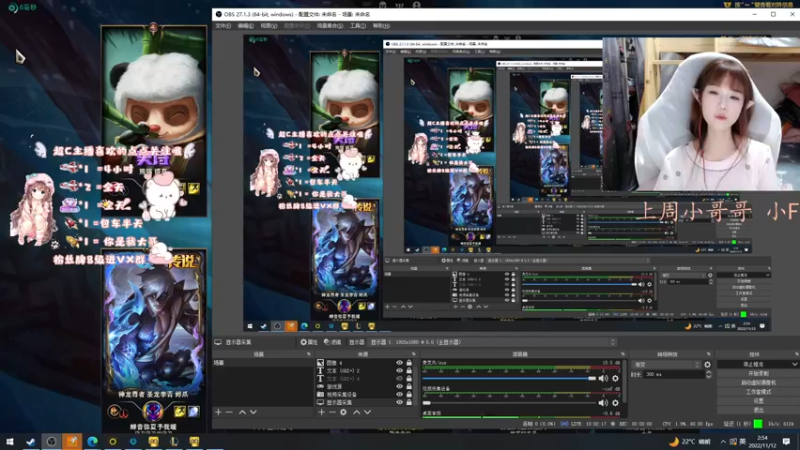Viewport: 800px width, 450px height.
Task: Open the Windows Start menu
Action: [x=10, y=441]
